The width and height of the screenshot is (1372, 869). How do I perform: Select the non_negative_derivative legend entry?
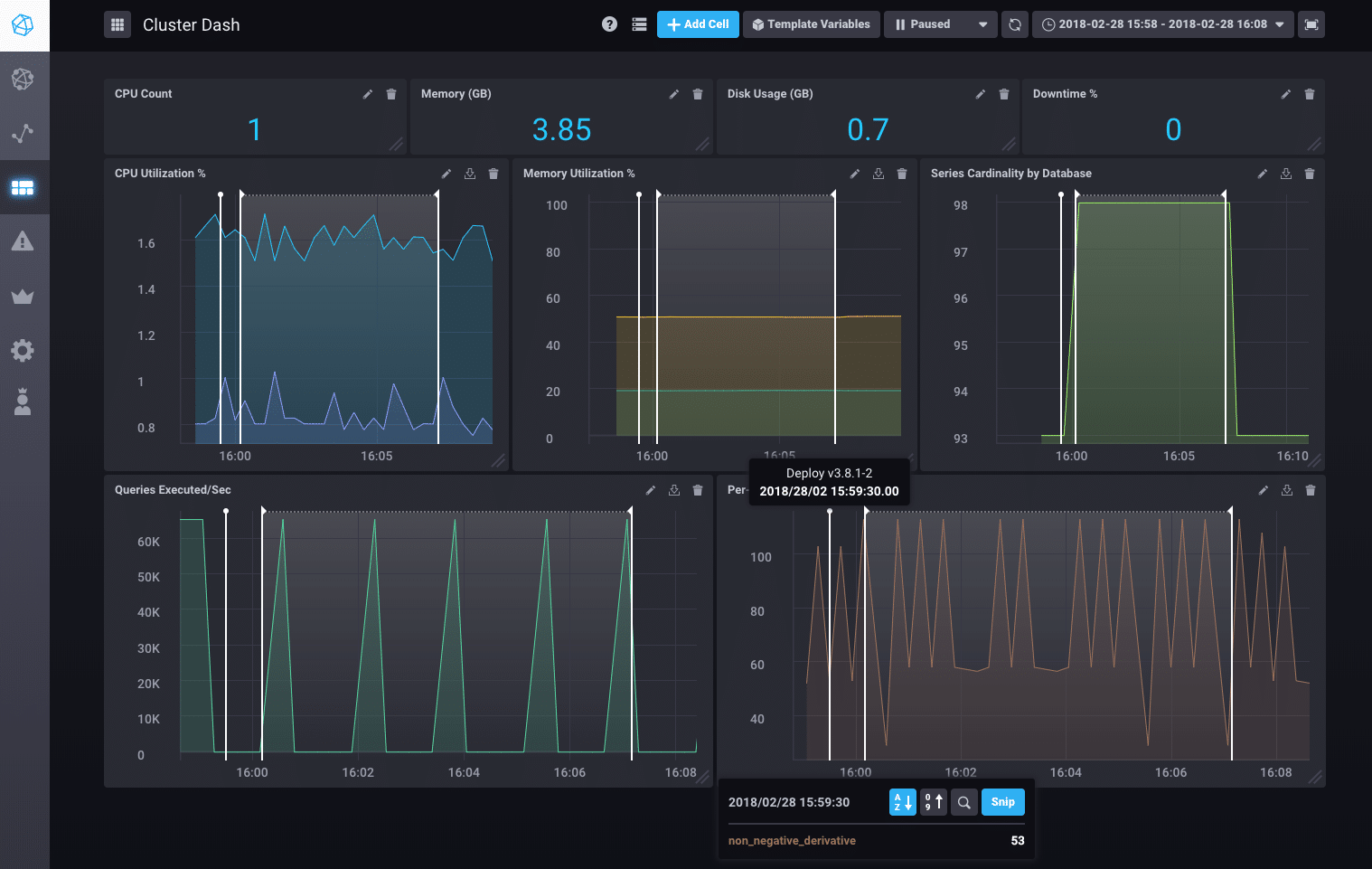792,840
